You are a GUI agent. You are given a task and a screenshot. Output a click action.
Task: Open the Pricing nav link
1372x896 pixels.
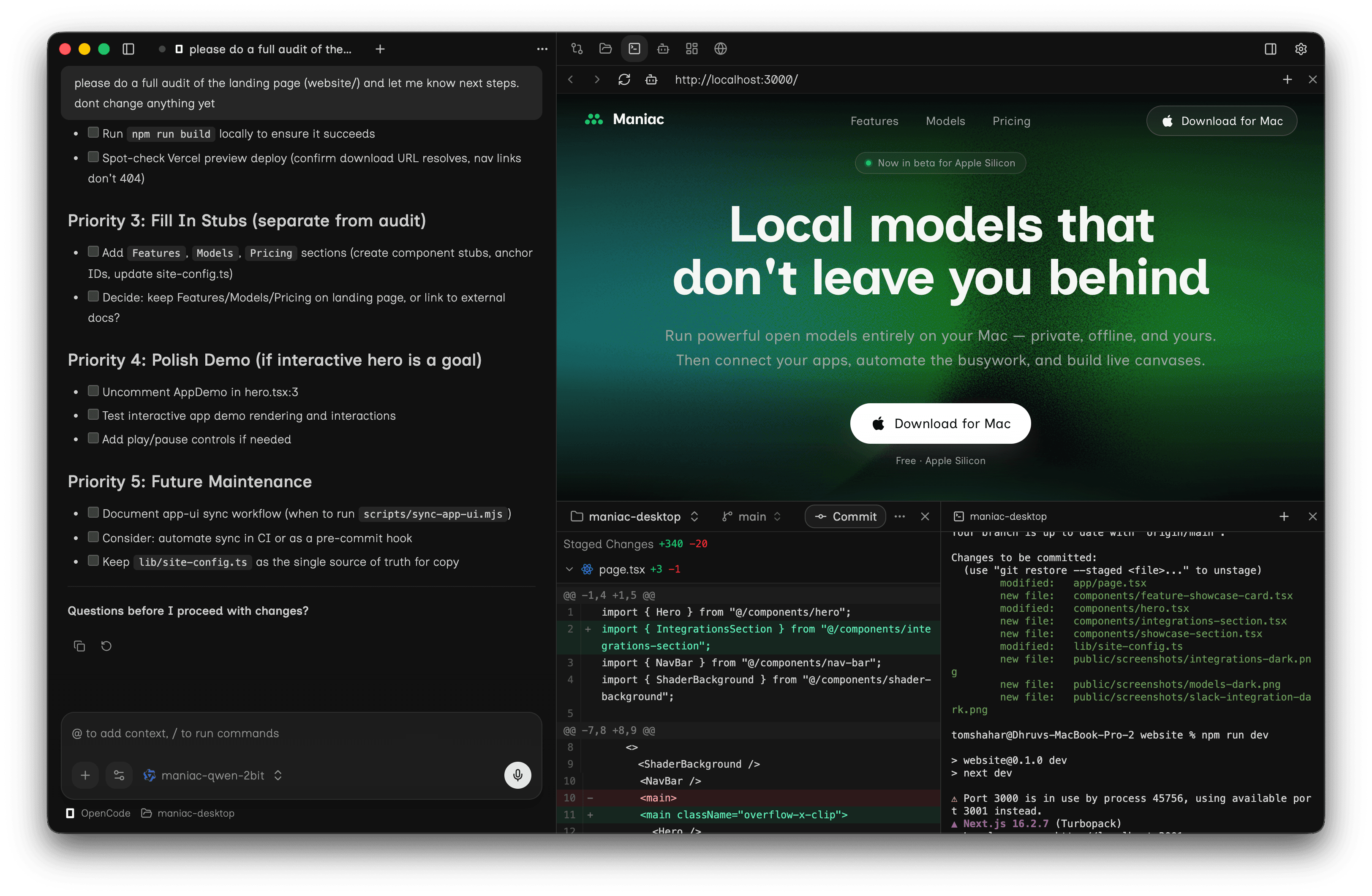click(x=1011, y=121)
